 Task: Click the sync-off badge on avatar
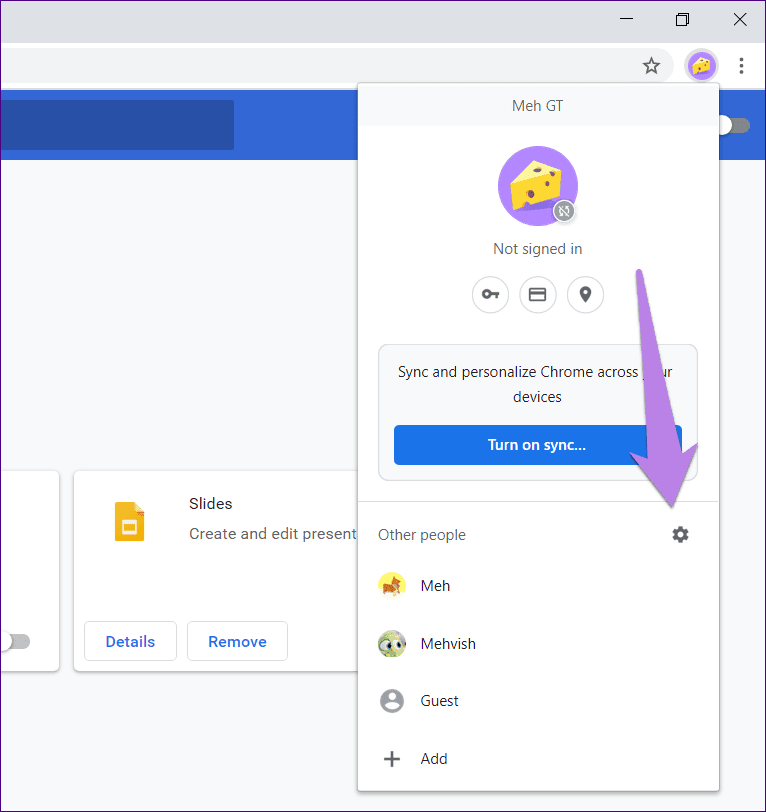pyautogui.click(x=564, y=211)
